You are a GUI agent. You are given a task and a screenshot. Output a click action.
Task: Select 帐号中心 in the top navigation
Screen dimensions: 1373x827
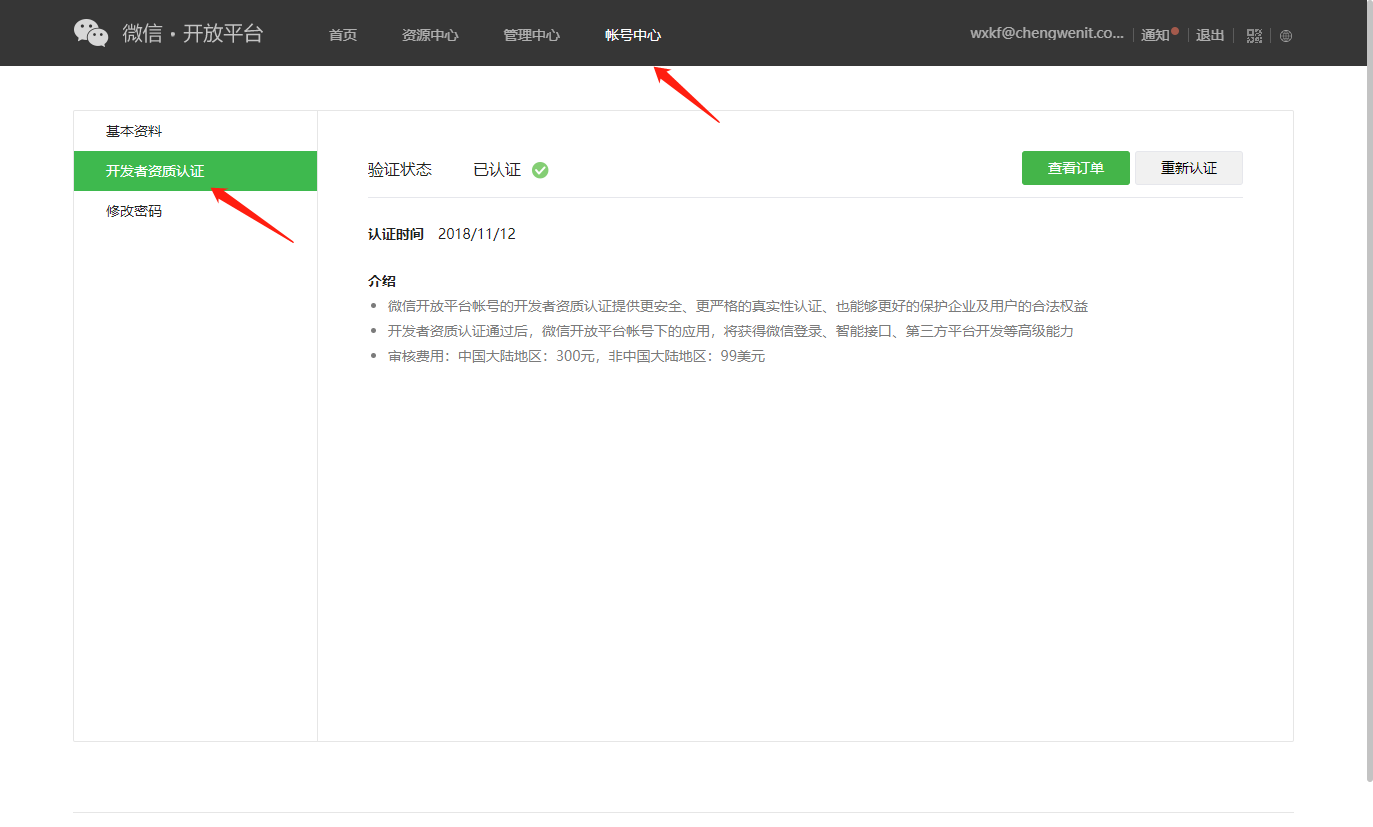coord(632,35)
